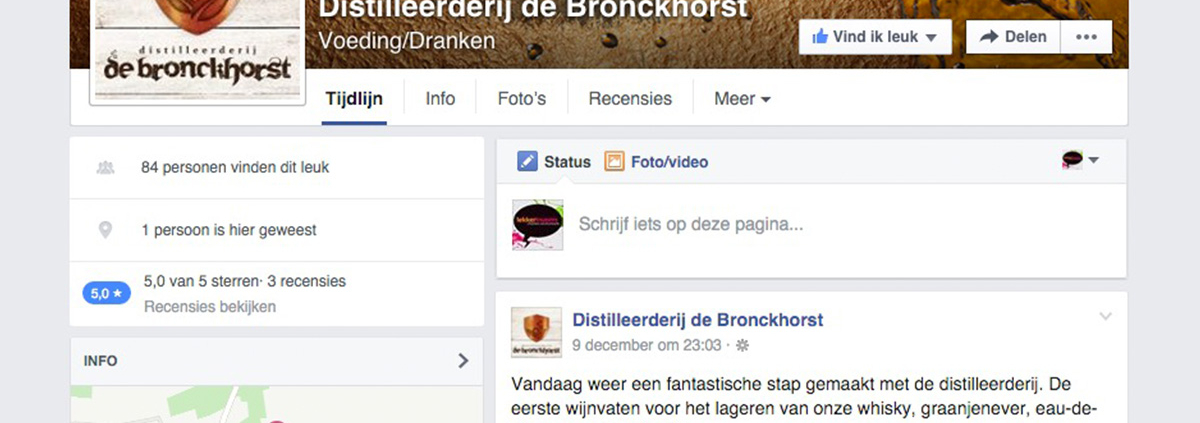Click the 5,0 star rating badge
This screenshot has height=423, width=1200.
106,294
